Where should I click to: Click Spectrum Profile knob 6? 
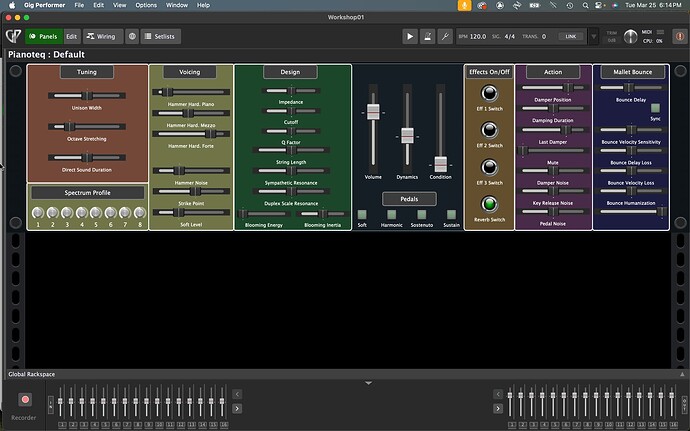[110, 213]
